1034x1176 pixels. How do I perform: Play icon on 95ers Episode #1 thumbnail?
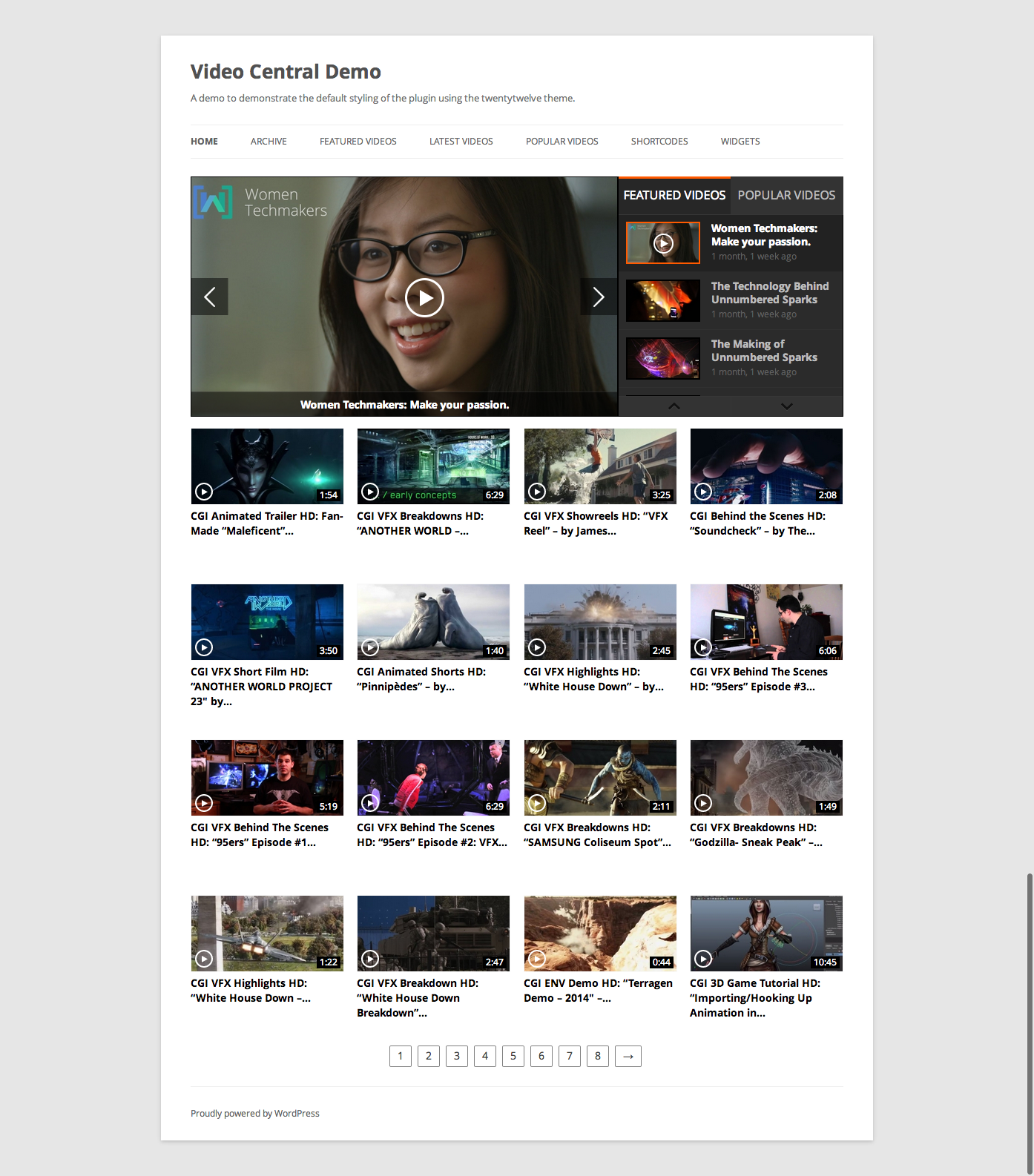pos(204,803)
